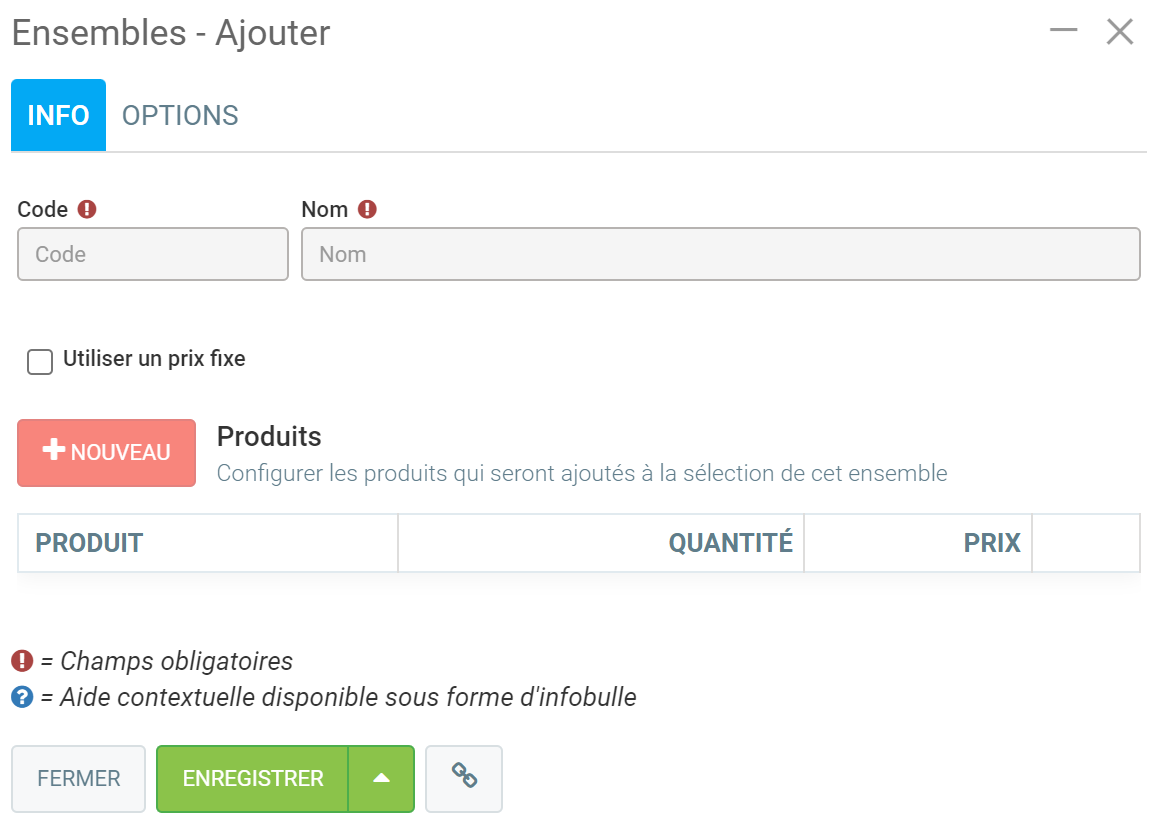The height and width of the screenshot is (818, 1157).
Task: Click the red mandatory fields legend icon
Action: point(22,661)
